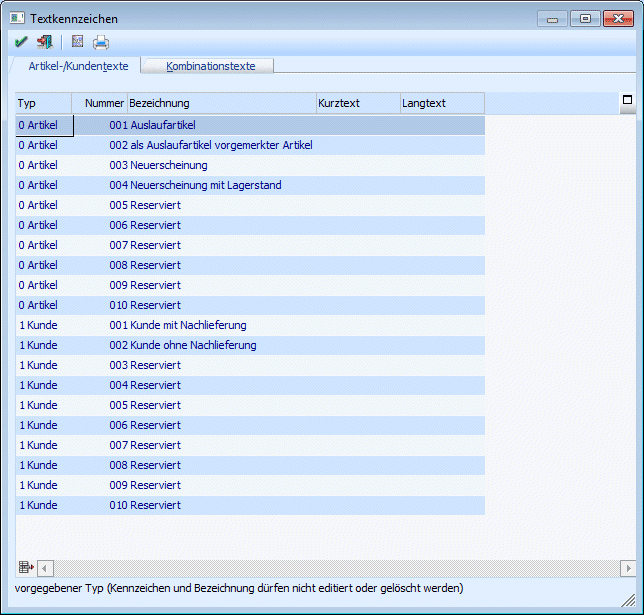Click the print icon in toolbar
Image resolution: width=644 pixels, height=615 pixels.
[101, 42]
